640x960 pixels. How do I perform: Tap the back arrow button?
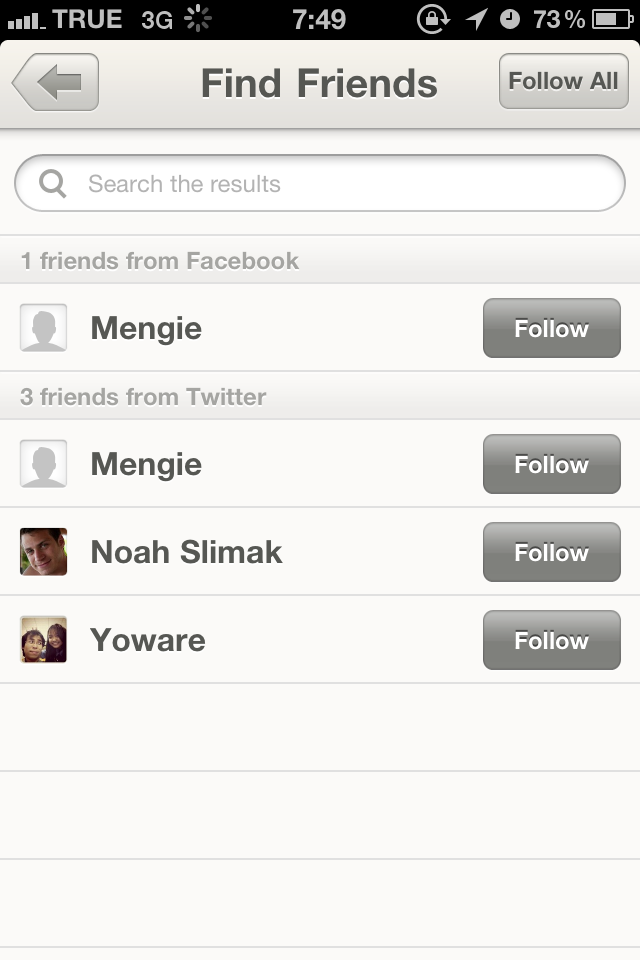tap(56, 82)
